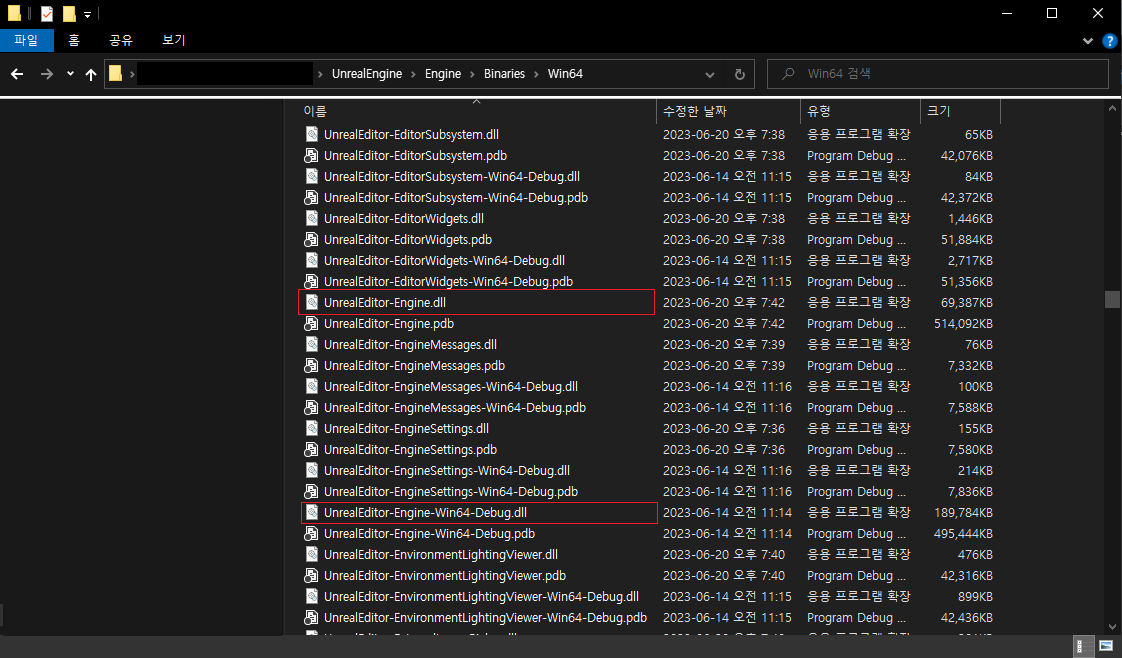Expand the address bar history dropdown
Screen dimensions: 1122x658
[x=709, y=74]
